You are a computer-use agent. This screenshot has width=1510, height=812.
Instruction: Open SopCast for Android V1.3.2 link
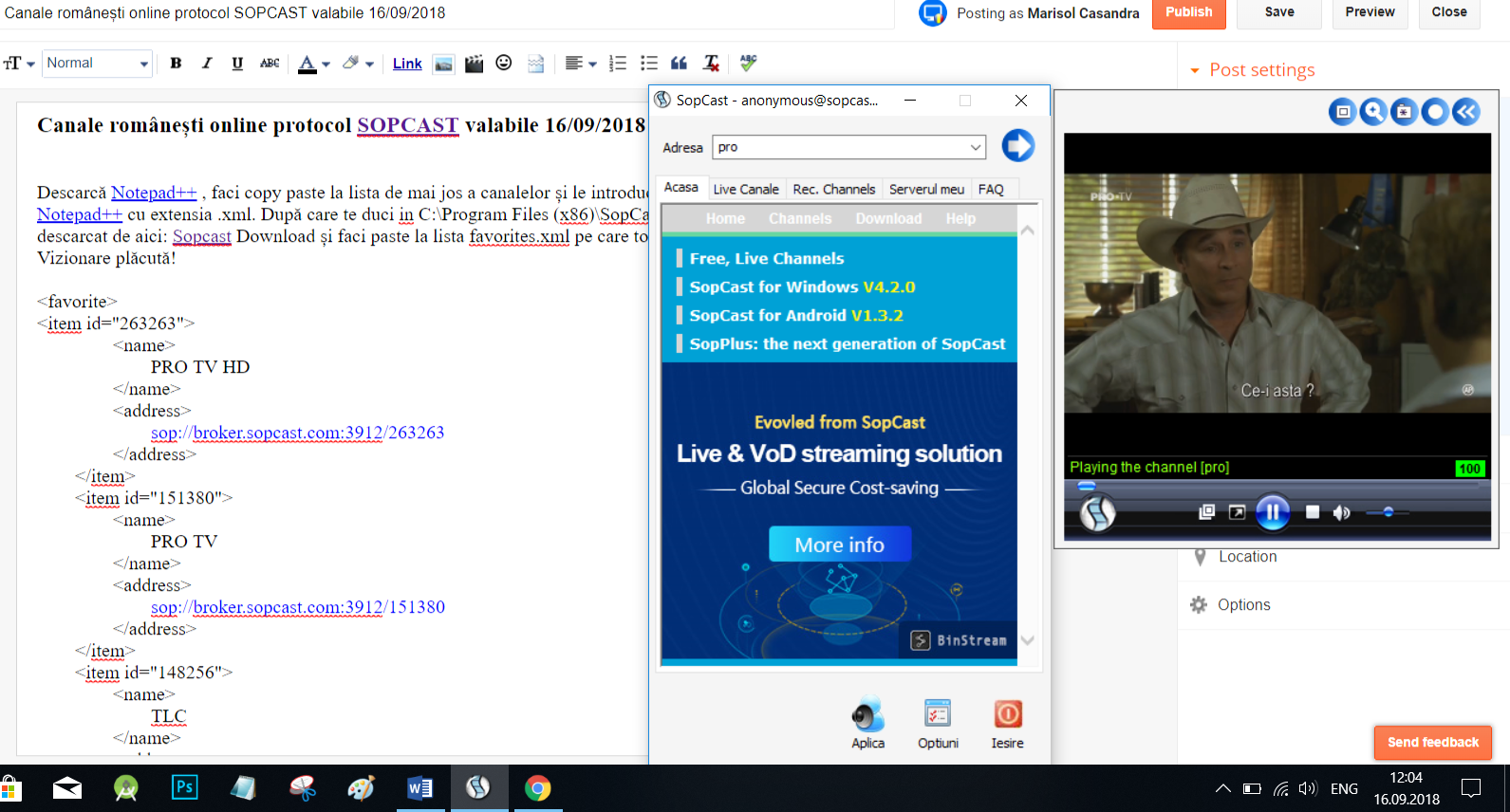tap(796, 315)
